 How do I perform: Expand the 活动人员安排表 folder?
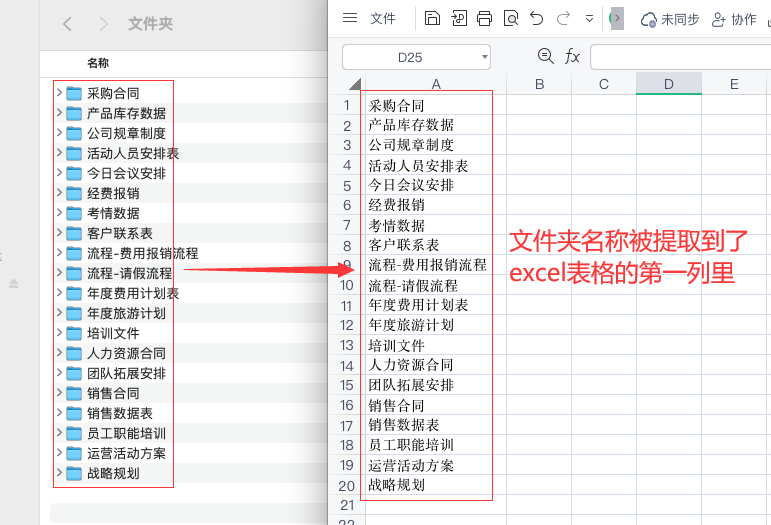pyautogui.click(x=59, y=152)
